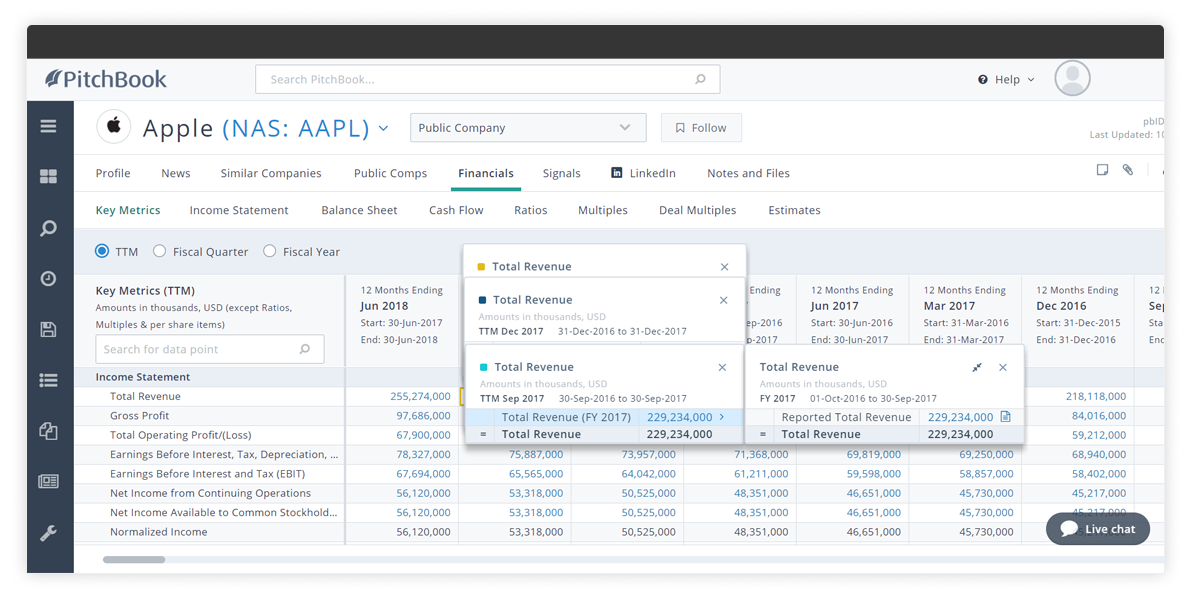Open the dashboard grid icon in the sidebar

(48, 177)
